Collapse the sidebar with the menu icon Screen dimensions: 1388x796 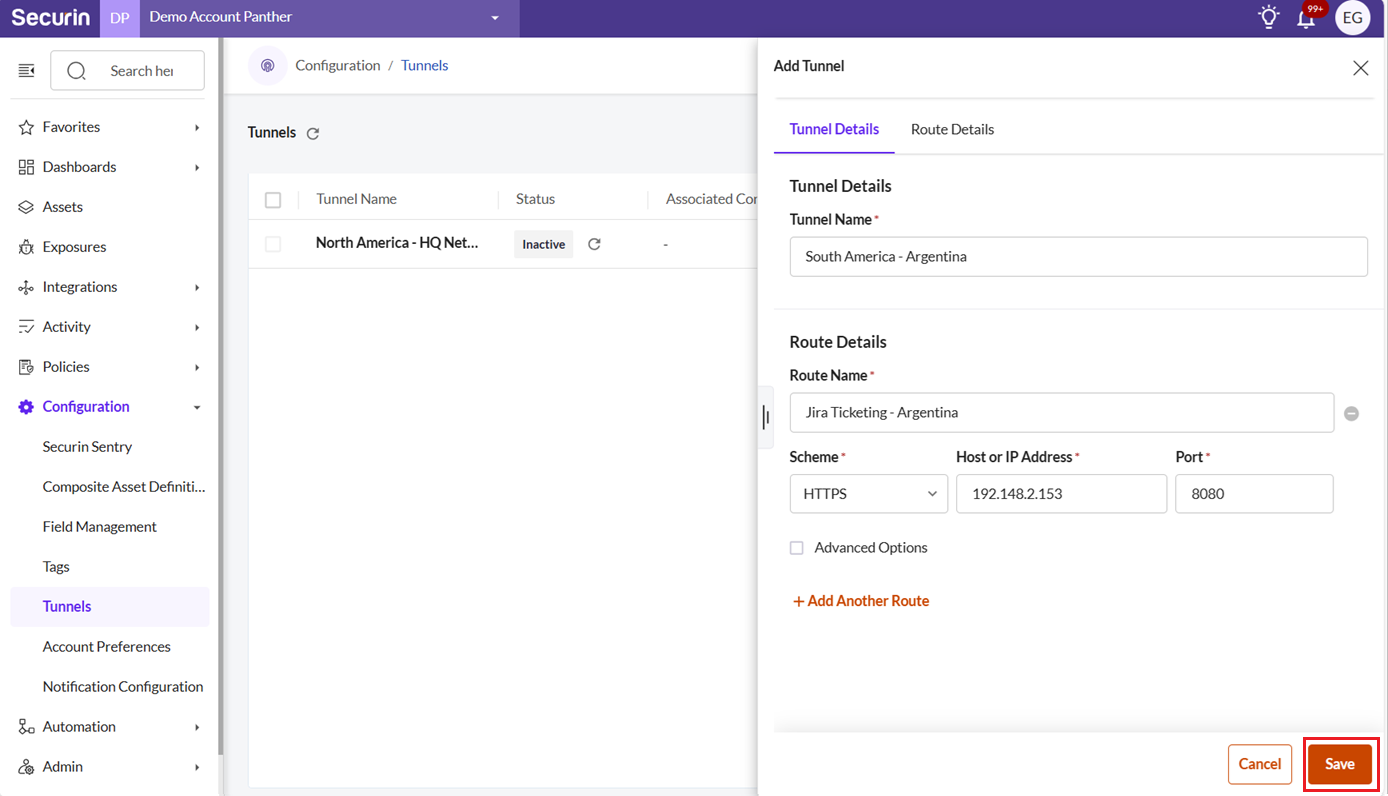pos(27,70)
